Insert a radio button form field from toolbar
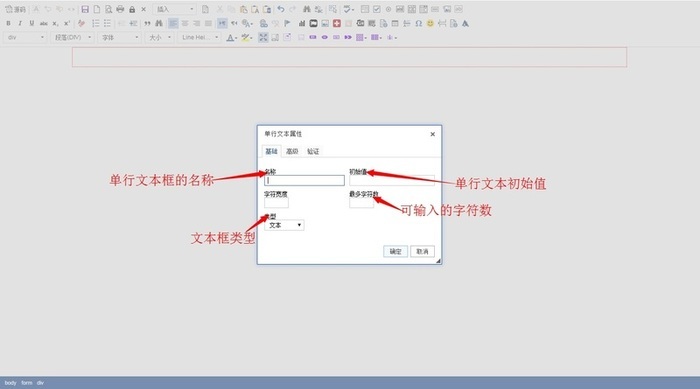Screen dimensions: 700x389 388,9
